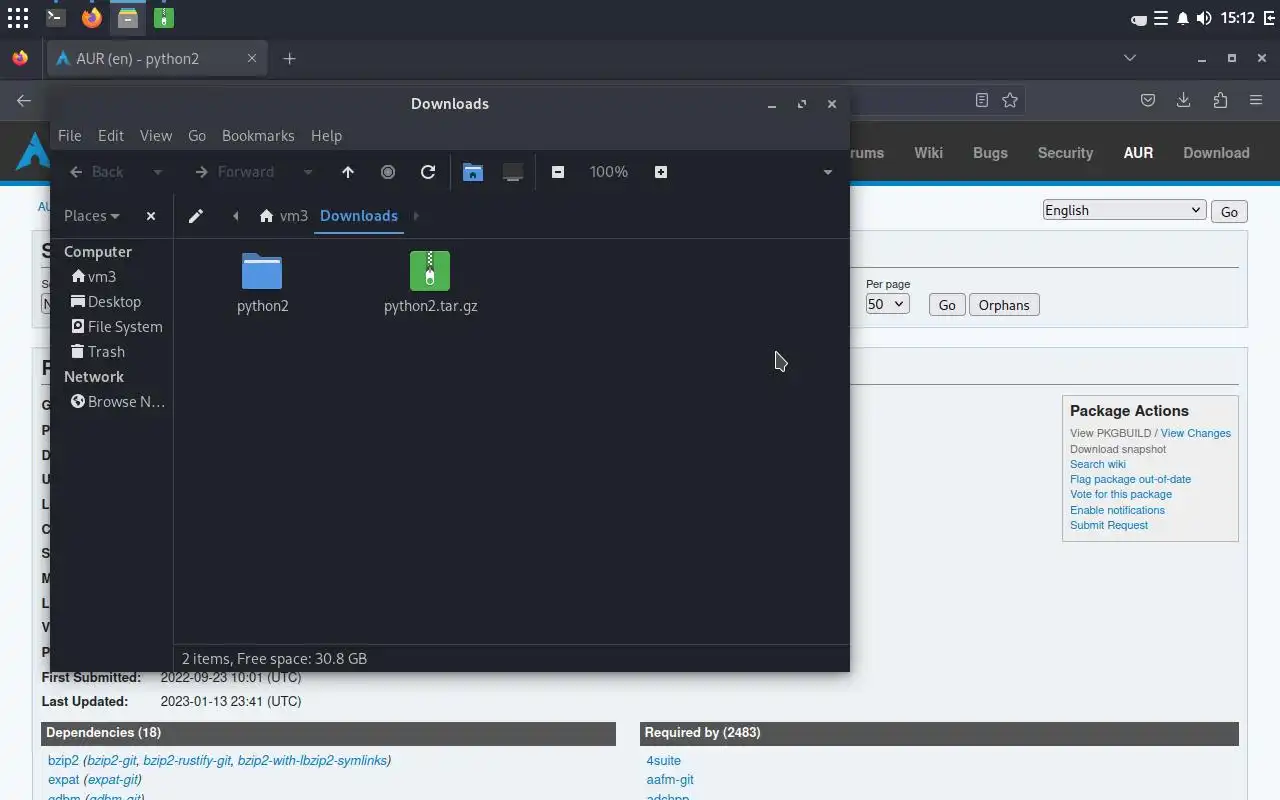Click the Forward button in file manager
Image resolution: width=1280 pixels, height=800 pixels.
click(235, 172)
